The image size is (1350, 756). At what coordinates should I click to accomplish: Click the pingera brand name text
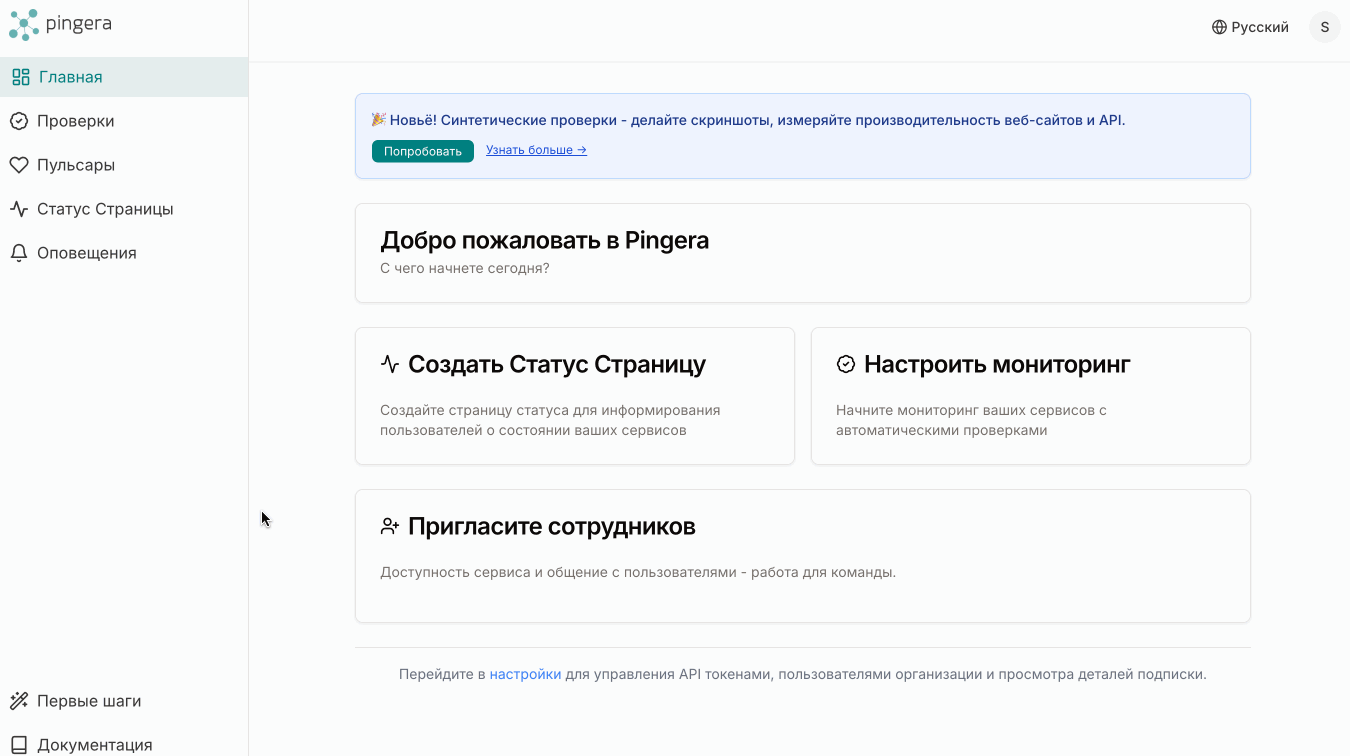pyautogui.click(x=79, y=24)
